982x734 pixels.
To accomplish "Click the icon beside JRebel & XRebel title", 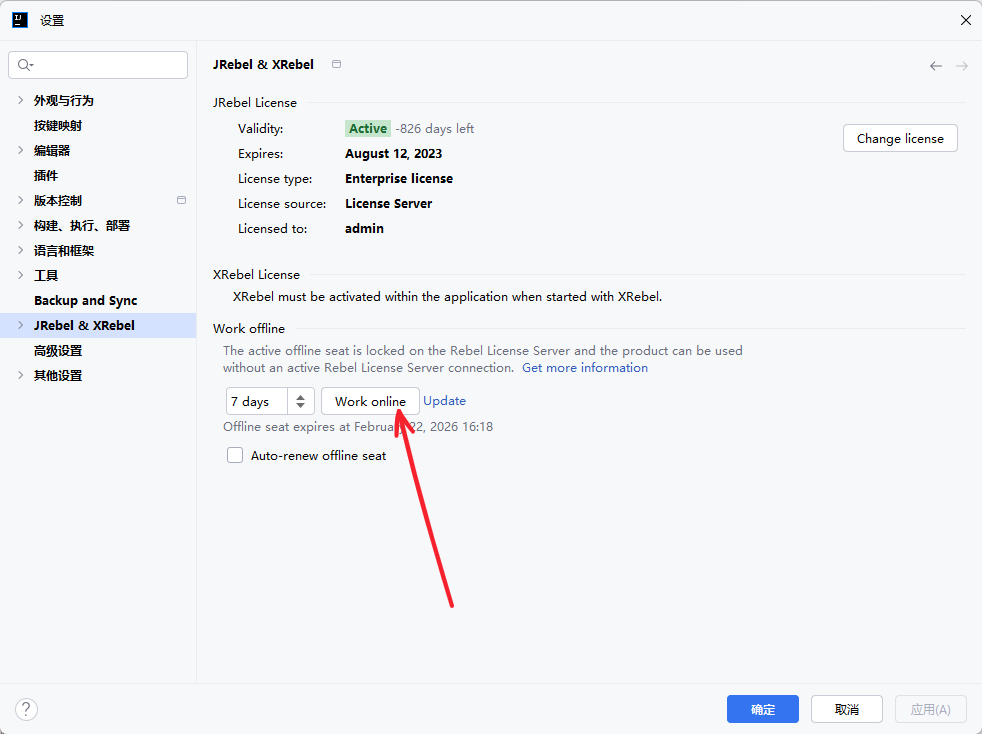I will (337, 64).
